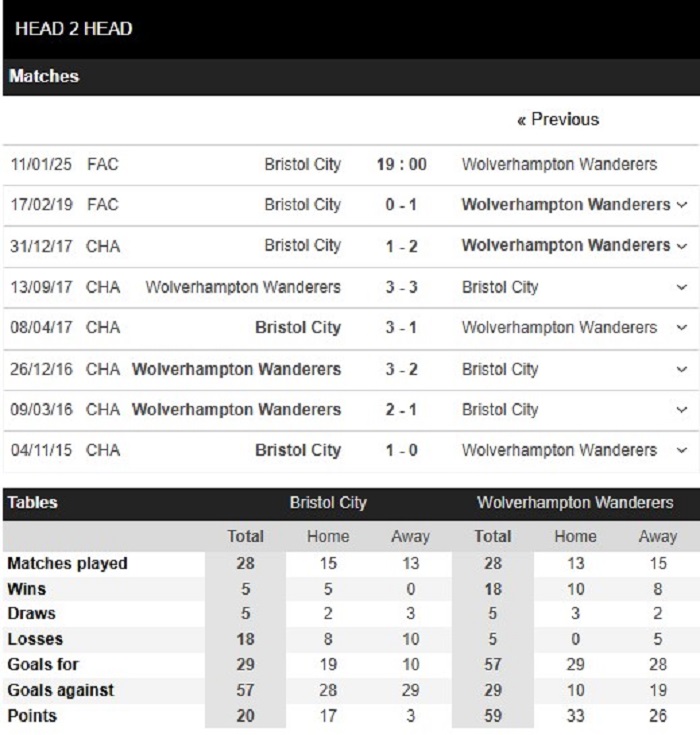Expand the 08/04/17 match chevron
Screen dimensions: 700x735
click(682, 327)
